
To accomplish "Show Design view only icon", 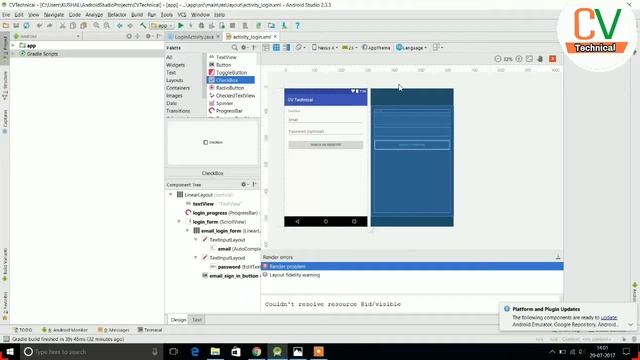I will point(266,47).
